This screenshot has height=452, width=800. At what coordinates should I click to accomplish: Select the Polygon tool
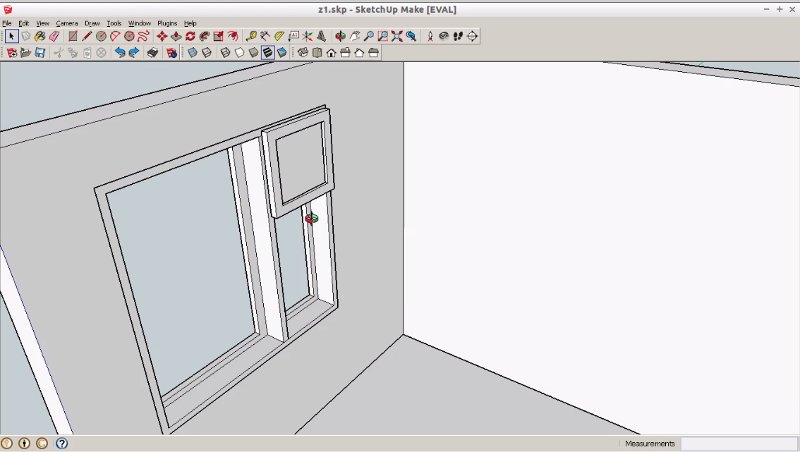click(129, 36)
